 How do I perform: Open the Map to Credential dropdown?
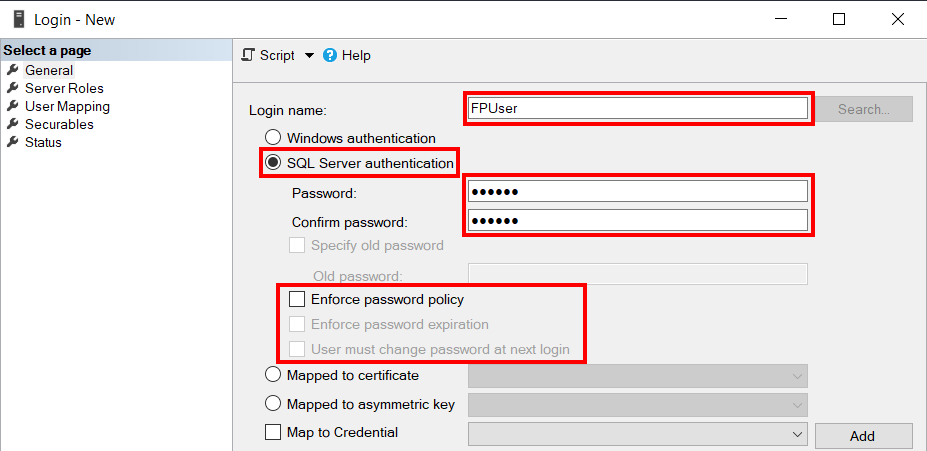(x=638, y=434)
